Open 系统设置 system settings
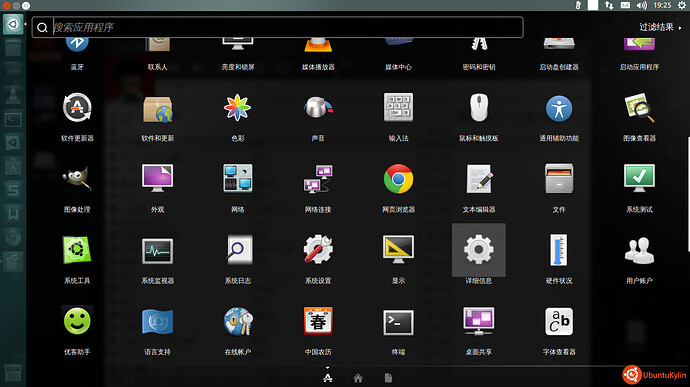The height and width of the screenshot is (387, 690). click(x=318, y=250)
